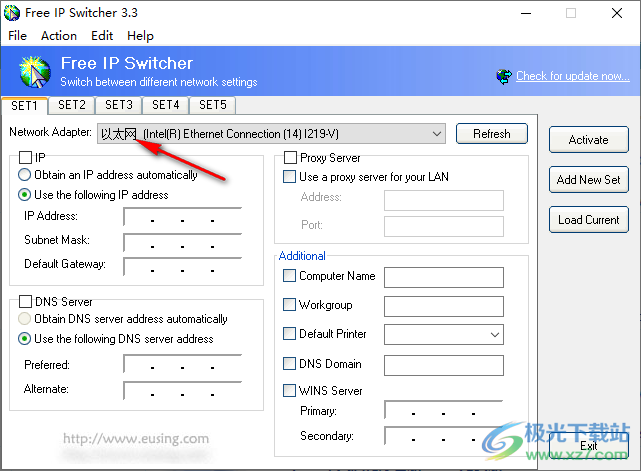Click the Subnet Mask input field
The image size is (641, 471).
(x=183, y=243)
